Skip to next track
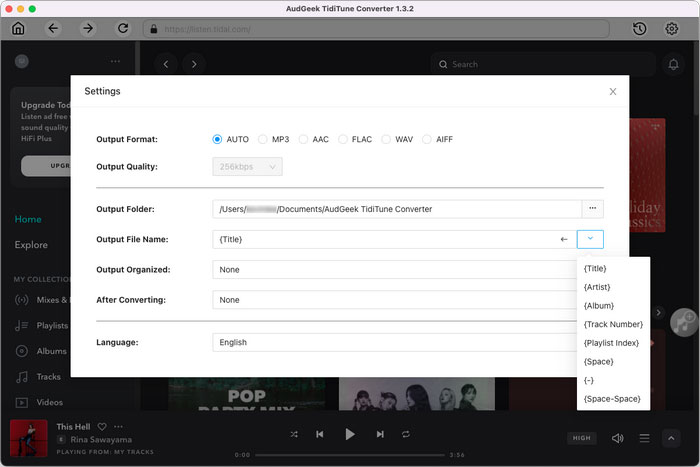 [380, 434]
